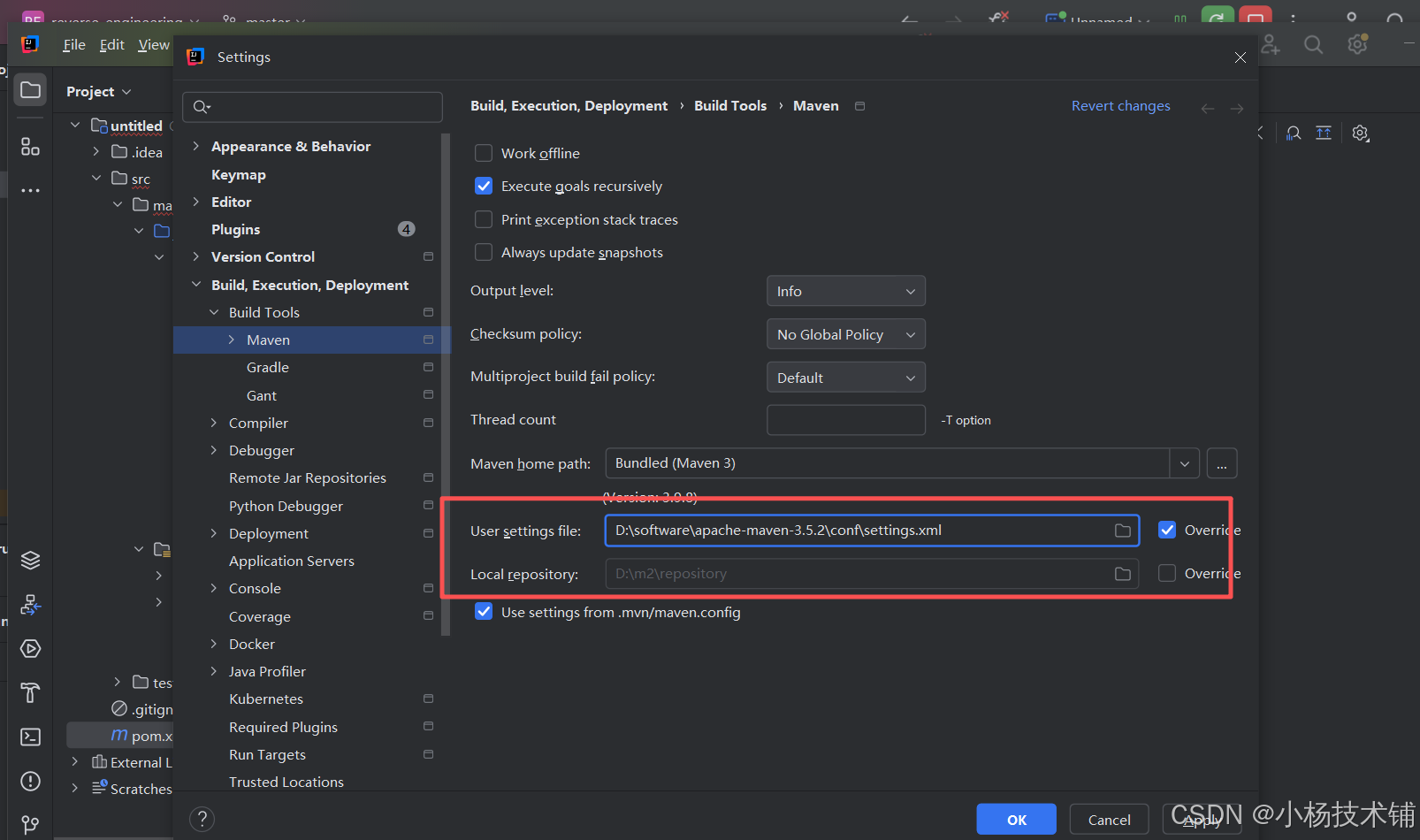Viewport: 1420px width, 840px height.
Task: Expand the Maven settings subtree
Action: point(232,340)
